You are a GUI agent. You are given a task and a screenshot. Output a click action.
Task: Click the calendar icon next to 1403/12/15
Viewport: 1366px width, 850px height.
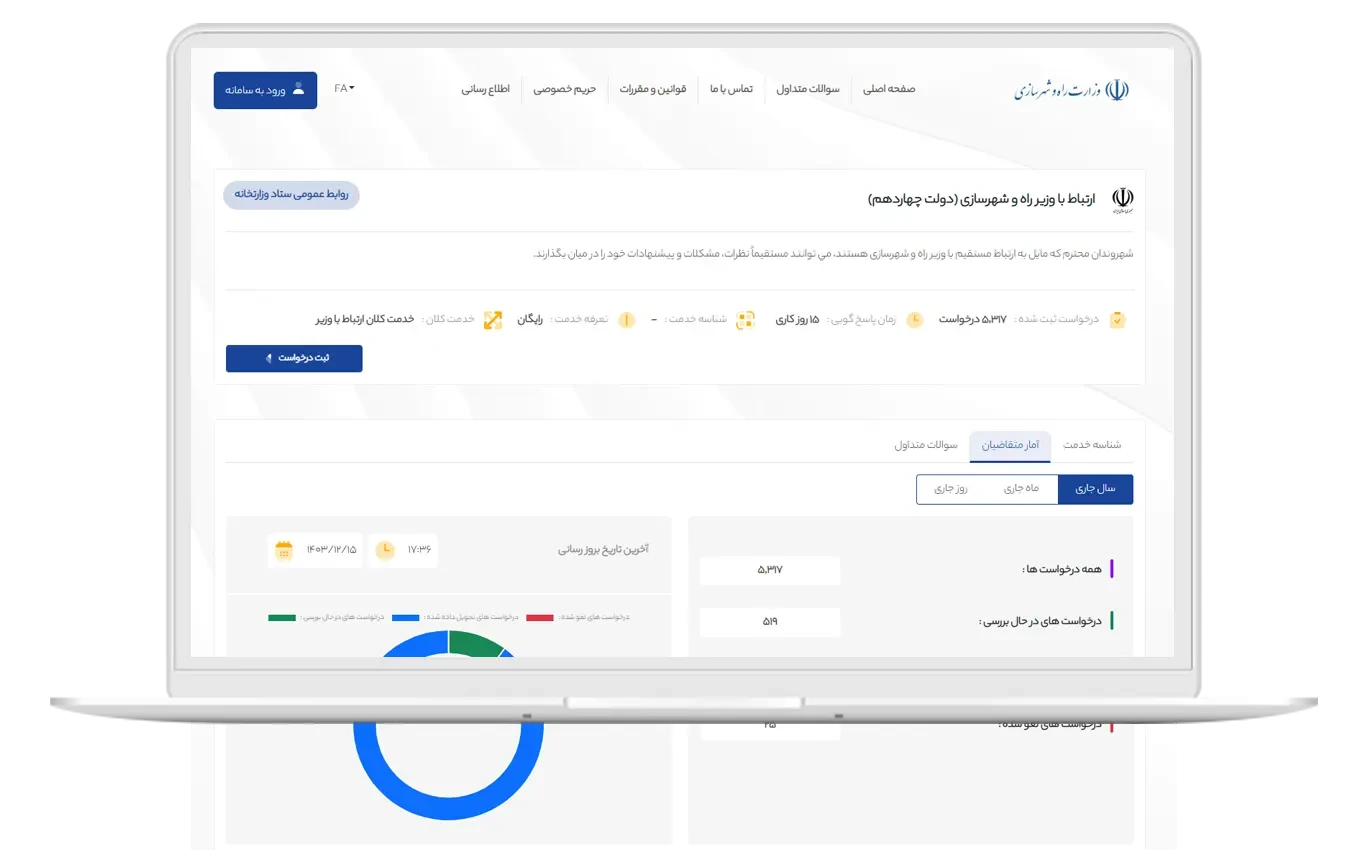[x=284, y=550]
